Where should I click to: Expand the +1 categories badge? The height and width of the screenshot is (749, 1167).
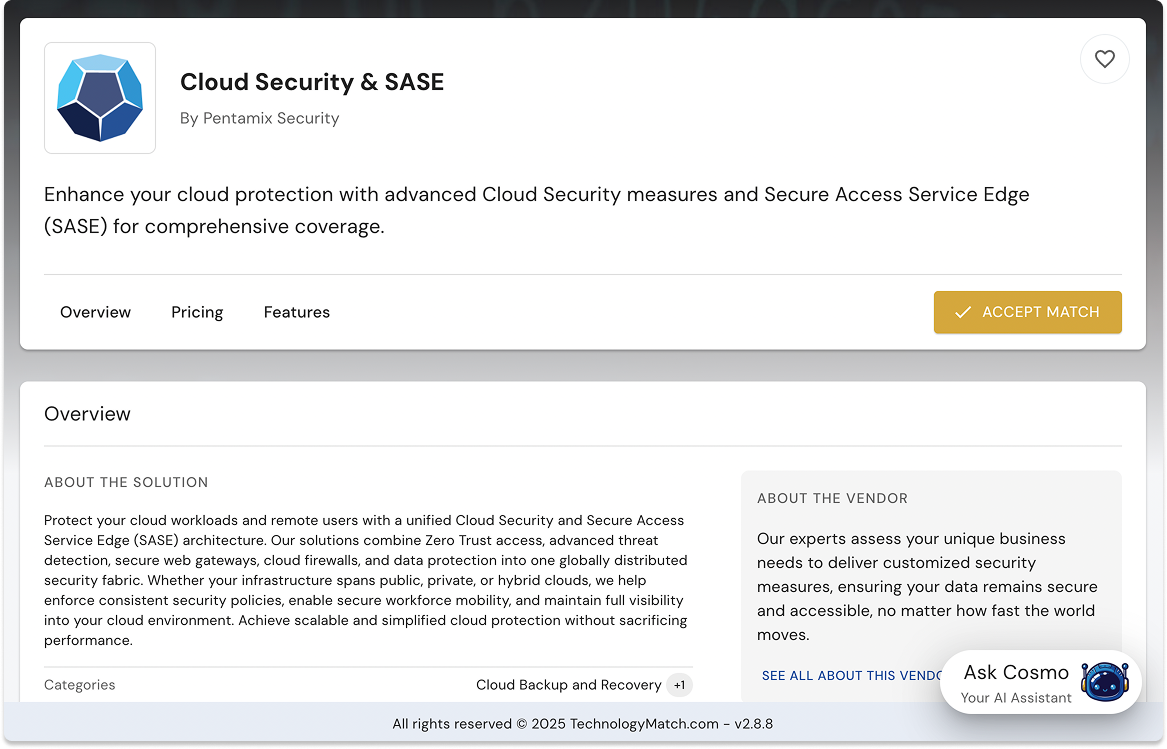point(680,685)
